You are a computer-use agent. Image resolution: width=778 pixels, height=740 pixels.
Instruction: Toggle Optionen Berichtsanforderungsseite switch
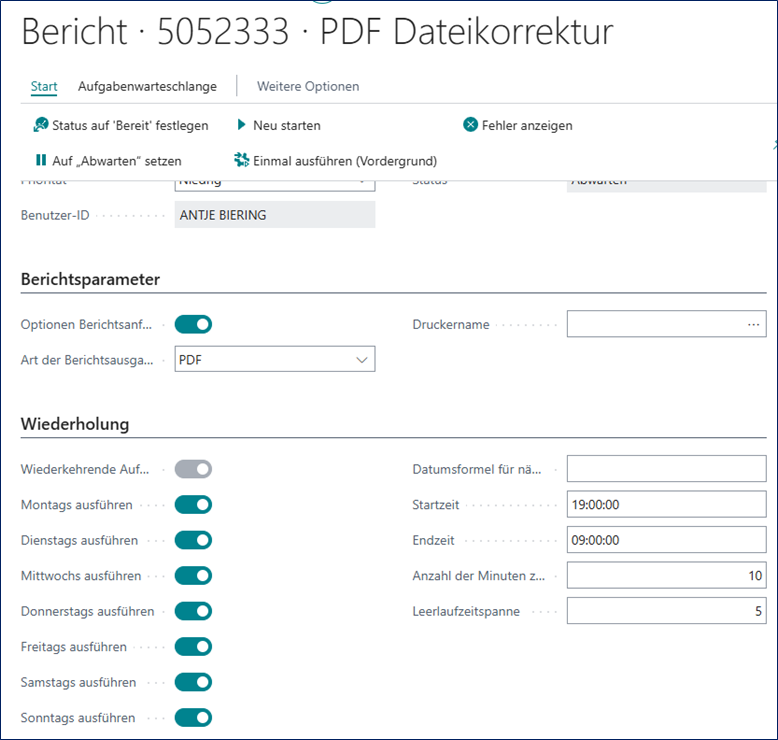(x=193, y=324)
